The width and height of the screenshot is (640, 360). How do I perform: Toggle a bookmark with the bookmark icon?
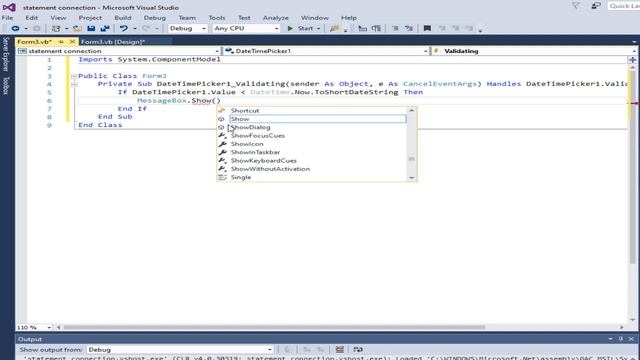point(427,29)
